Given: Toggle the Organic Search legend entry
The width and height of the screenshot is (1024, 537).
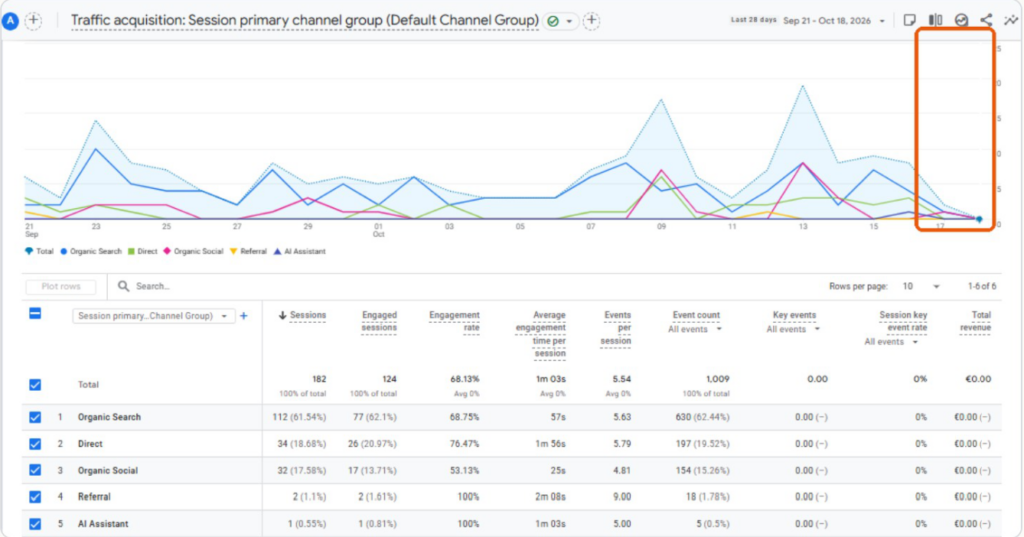Looking at the screenshot, I should pos(91,252).
